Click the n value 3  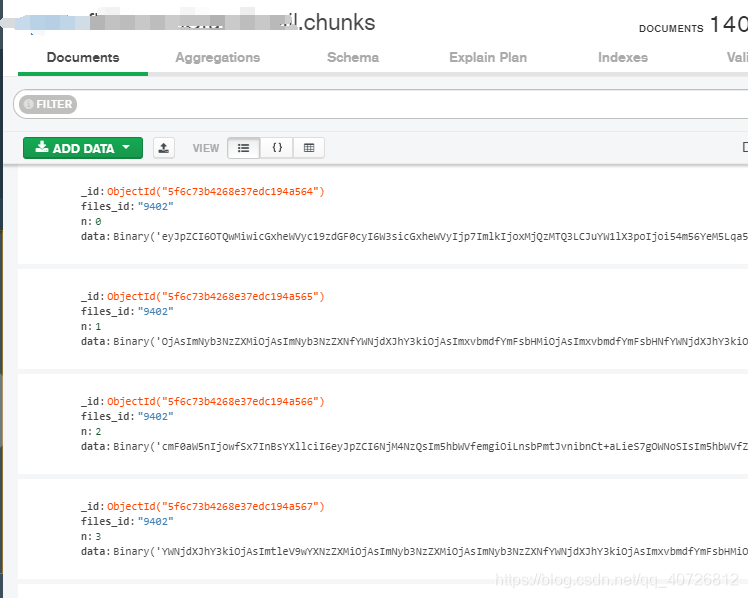click(x=98, y=536)
